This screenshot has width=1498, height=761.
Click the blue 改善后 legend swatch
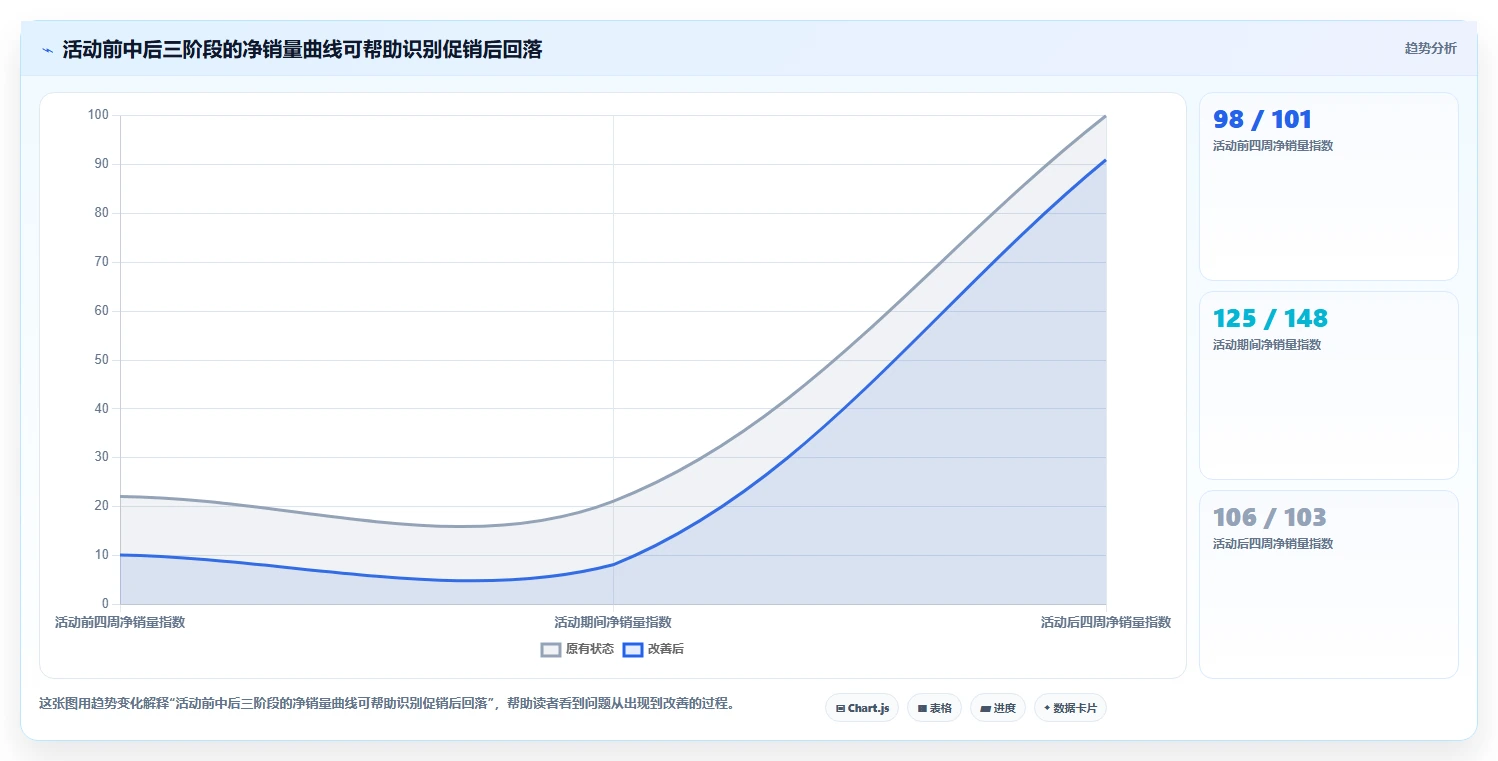(x=633, y=649)
